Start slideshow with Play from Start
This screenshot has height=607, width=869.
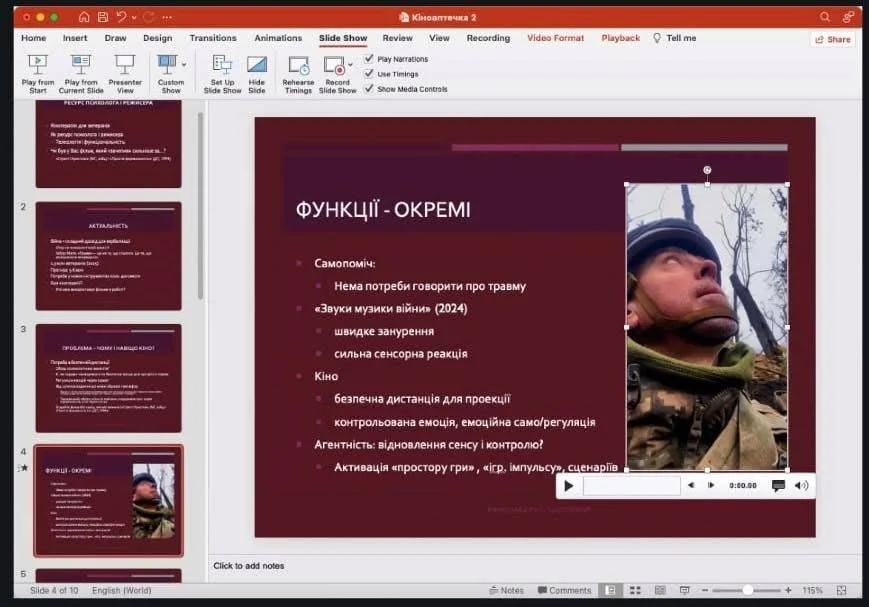[x=38, y=74]
